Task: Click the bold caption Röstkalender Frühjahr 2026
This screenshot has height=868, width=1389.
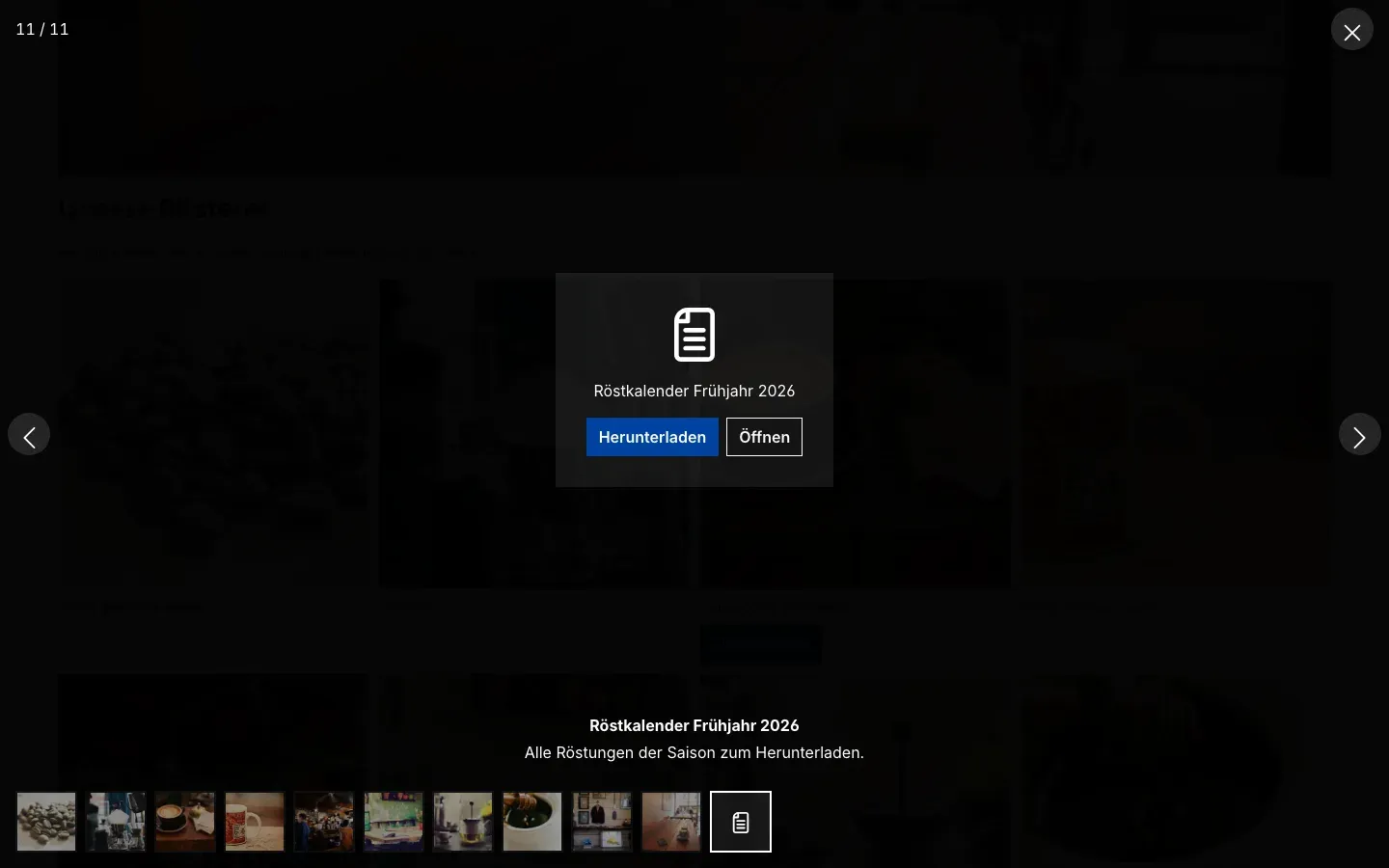Action: pos(694,725)
